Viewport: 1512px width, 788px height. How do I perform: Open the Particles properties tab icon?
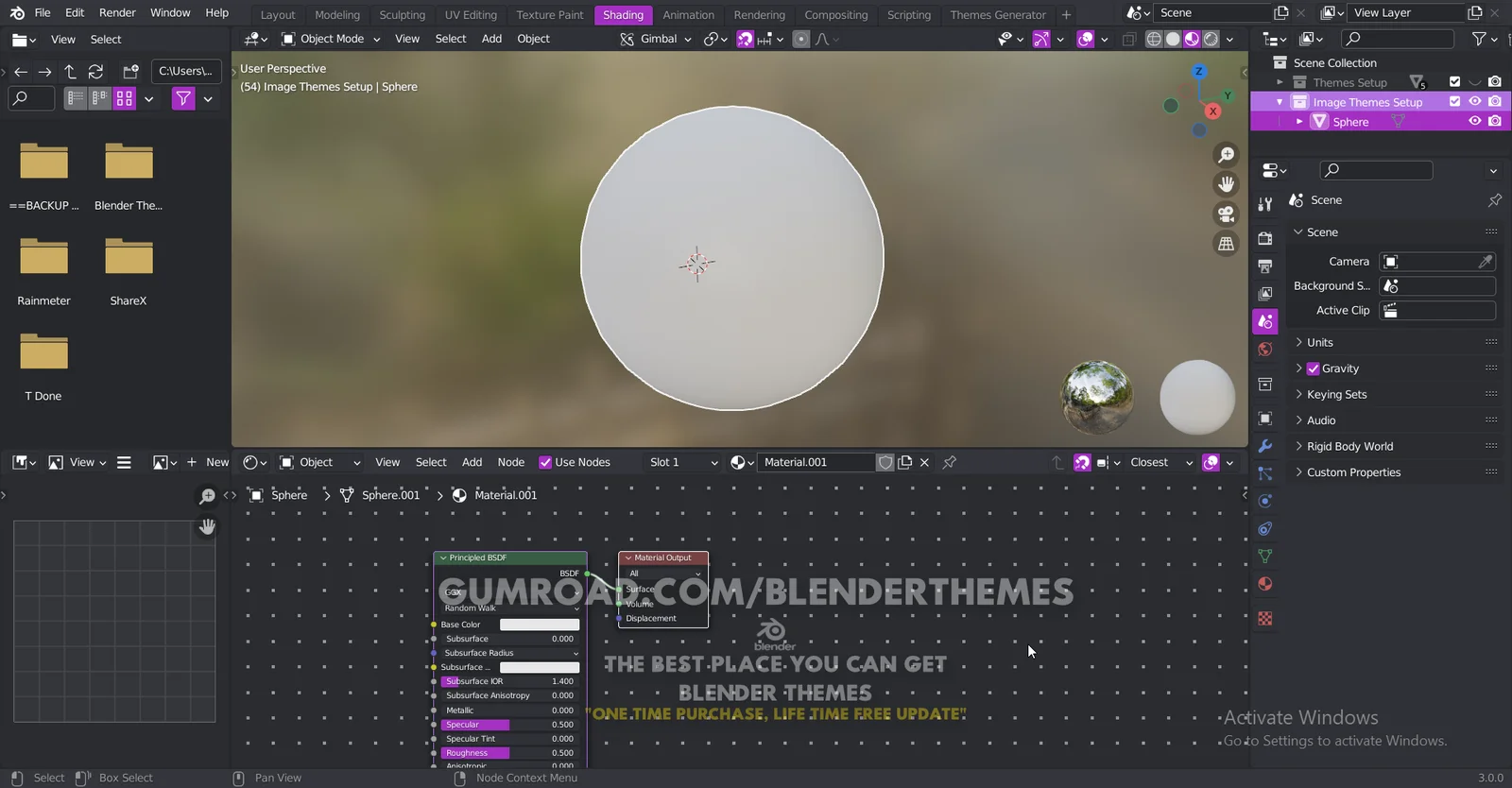(x=1265, y=473)
